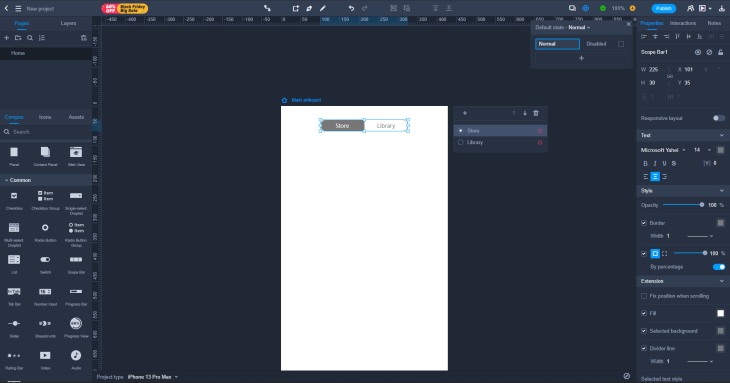Screen dimensions: 730x383
Task: Apply bold text formatting
Action: (645, 163)
